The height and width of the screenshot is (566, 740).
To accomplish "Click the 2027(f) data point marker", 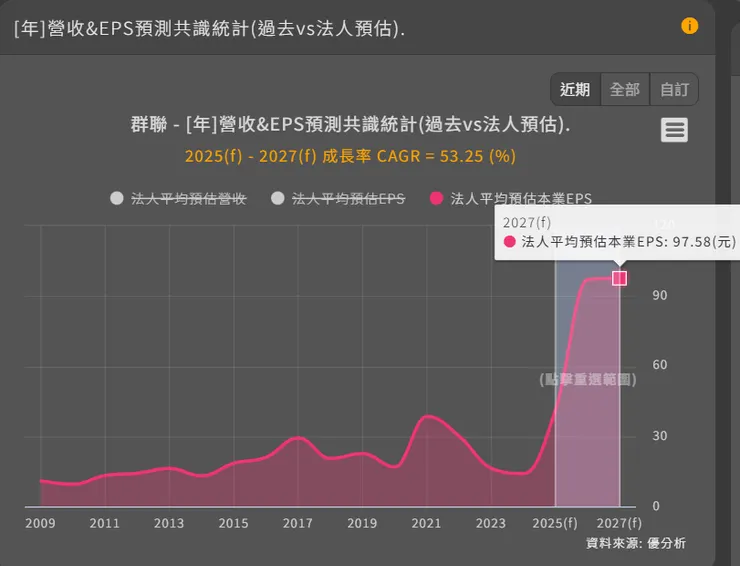I will 619,279.
